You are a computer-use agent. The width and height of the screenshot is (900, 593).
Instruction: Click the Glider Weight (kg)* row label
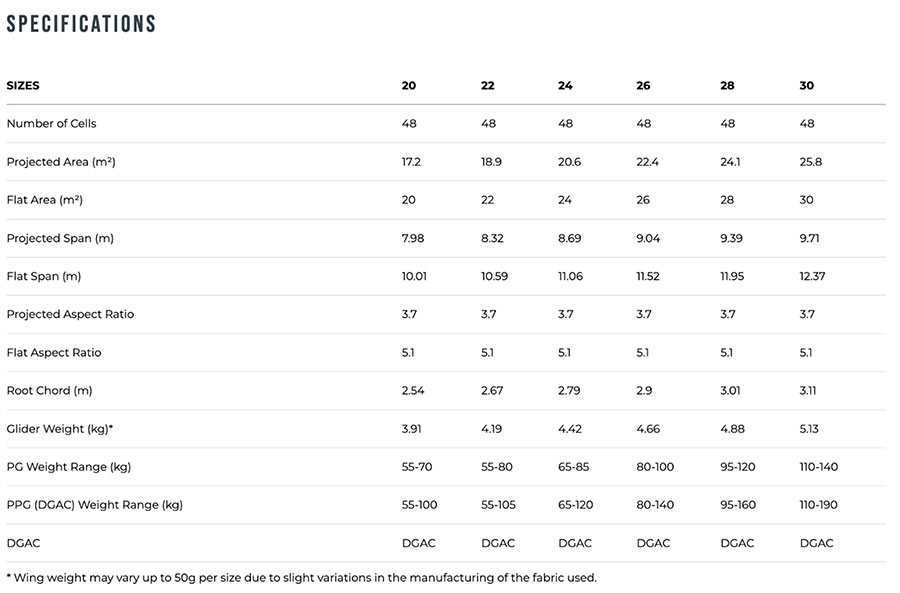tap(60, 429)
